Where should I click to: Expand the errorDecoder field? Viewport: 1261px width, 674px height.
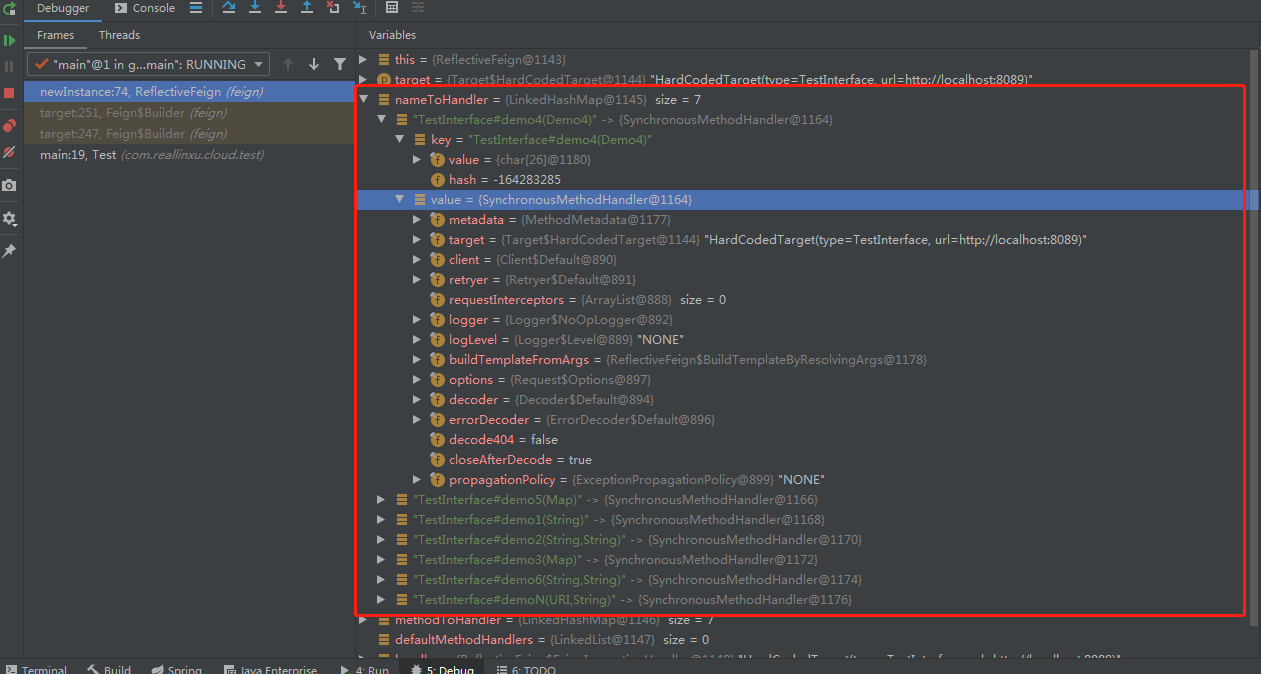point(417,420)
